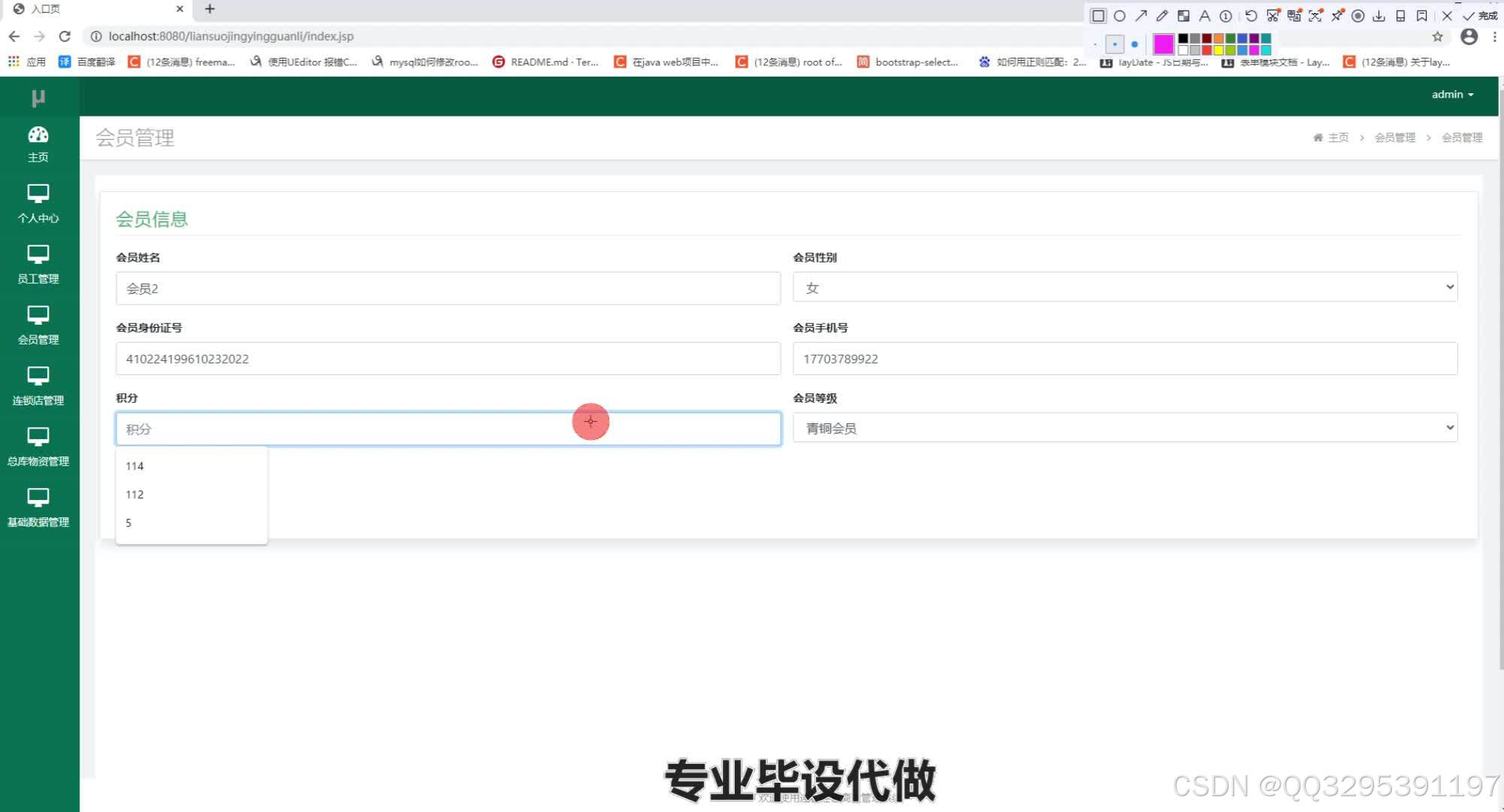Choose the yellow color swatch
Image resolution: width=1504 pixels, height=812 pixels.
pyautogui.click(x=1218, y=50)
